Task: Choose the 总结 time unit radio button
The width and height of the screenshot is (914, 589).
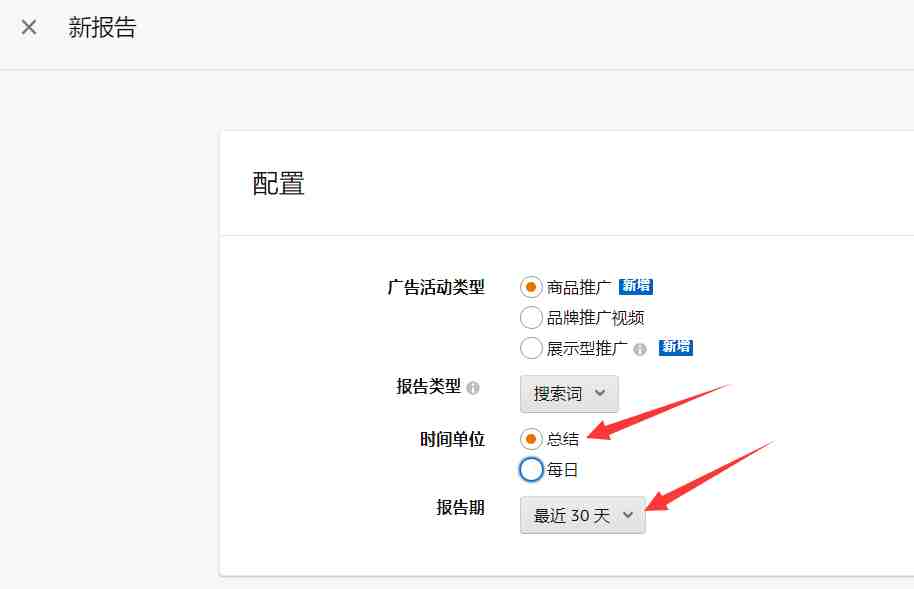Action: pyautogui.click(x=531, y=439)
